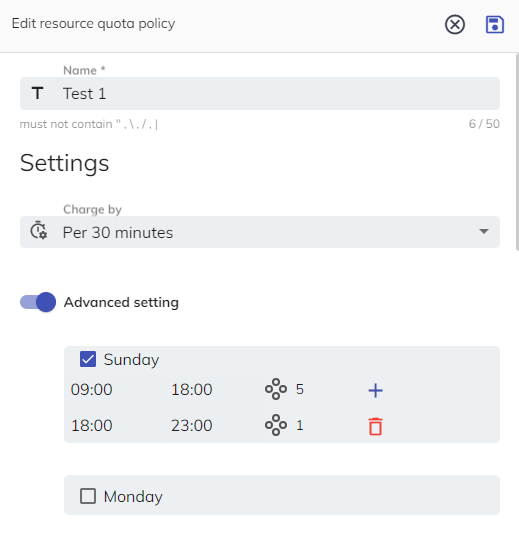Image resolution: width=519 pixels, height=546 pixels.
Task: Click the save floppy disk icon
Action: pyautogui.click(x=495, y=25)
